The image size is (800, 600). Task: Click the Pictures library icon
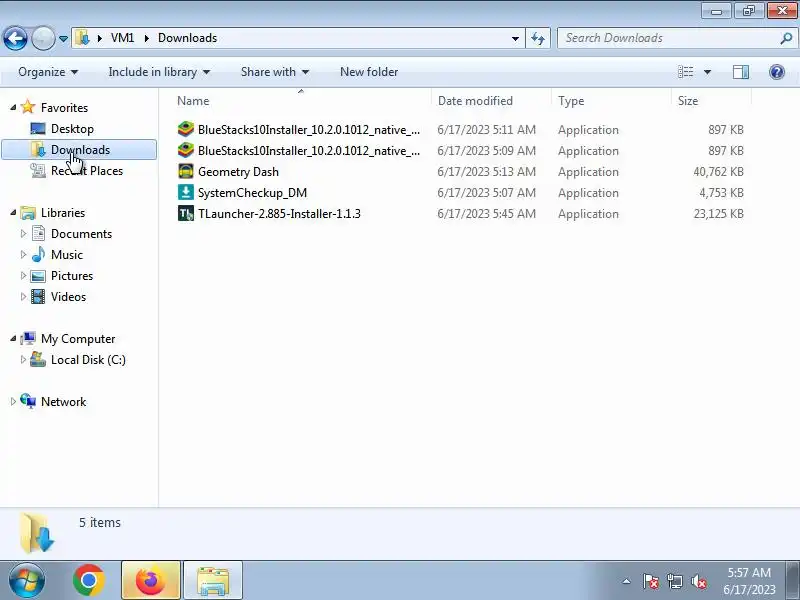click(x=38, y=276)
